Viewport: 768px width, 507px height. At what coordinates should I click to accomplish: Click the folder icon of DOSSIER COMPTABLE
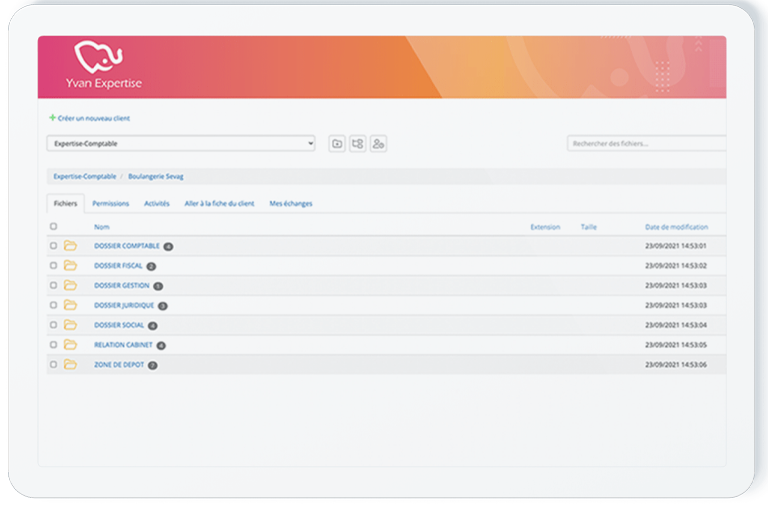71,245
